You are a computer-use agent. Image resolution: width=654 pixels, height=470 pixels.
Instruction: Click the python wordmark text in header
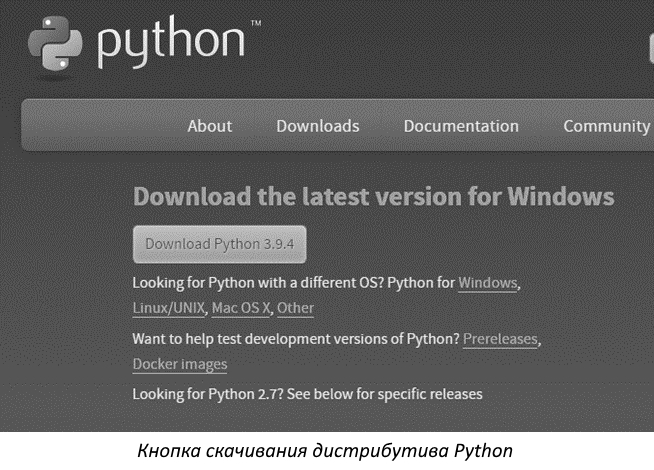pyautogui.click(x=171, y=43)
